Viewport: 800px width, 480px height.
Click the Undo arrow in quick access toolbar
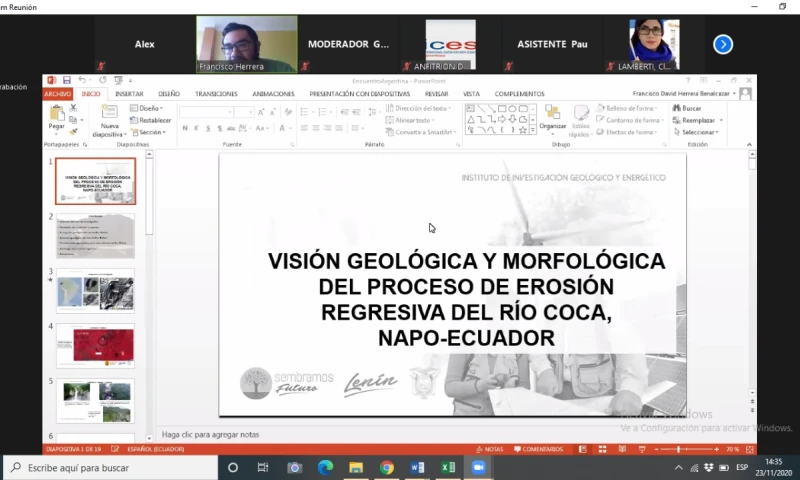tap(82, 81)
